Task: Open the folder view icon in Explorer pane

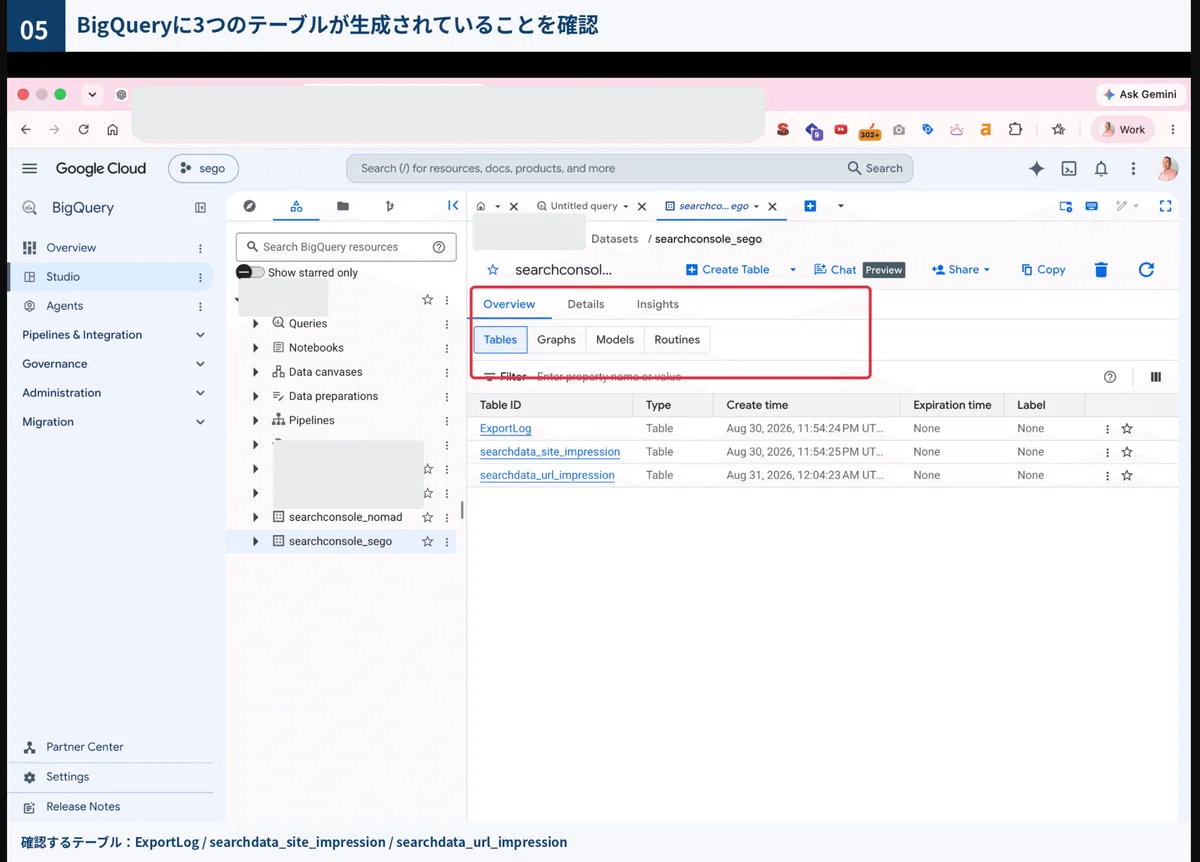Action: coord(343,206)
